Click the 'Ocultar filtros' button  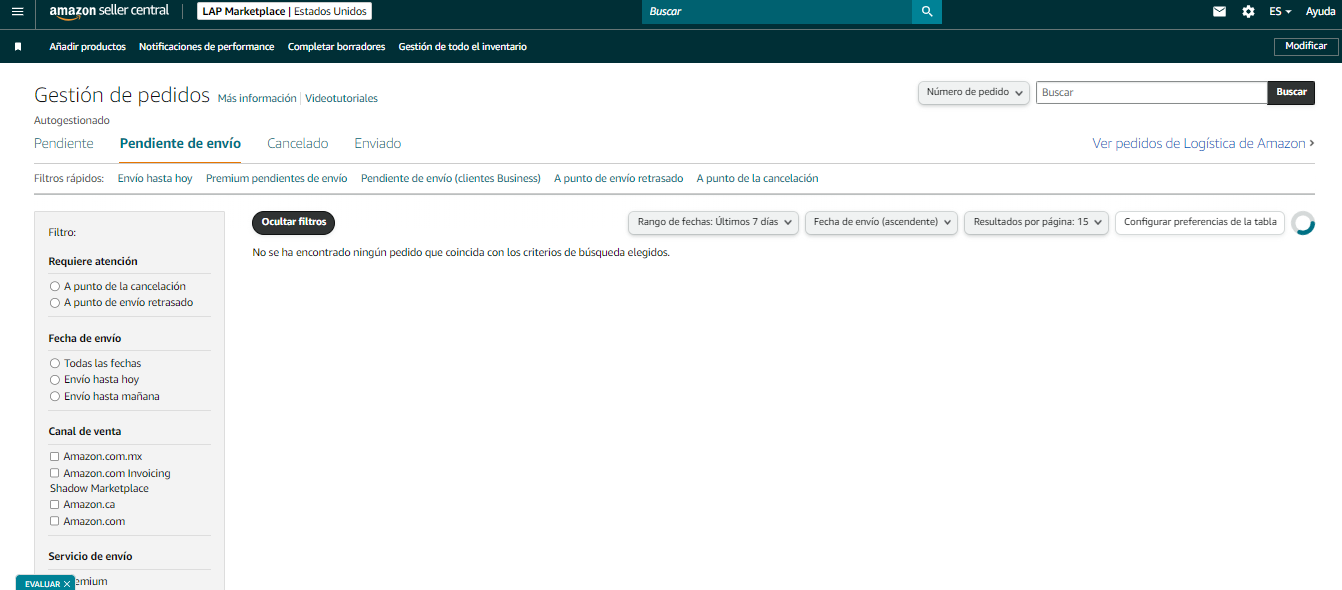pos(294,222)
